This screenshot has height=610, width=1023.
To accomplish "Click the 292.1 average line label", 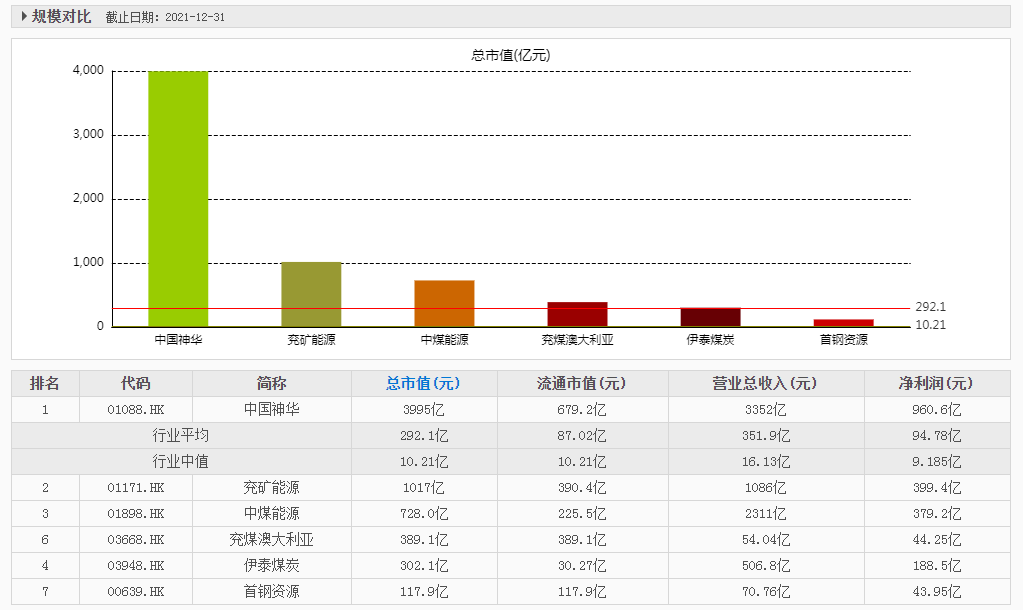I will point(930,307).
